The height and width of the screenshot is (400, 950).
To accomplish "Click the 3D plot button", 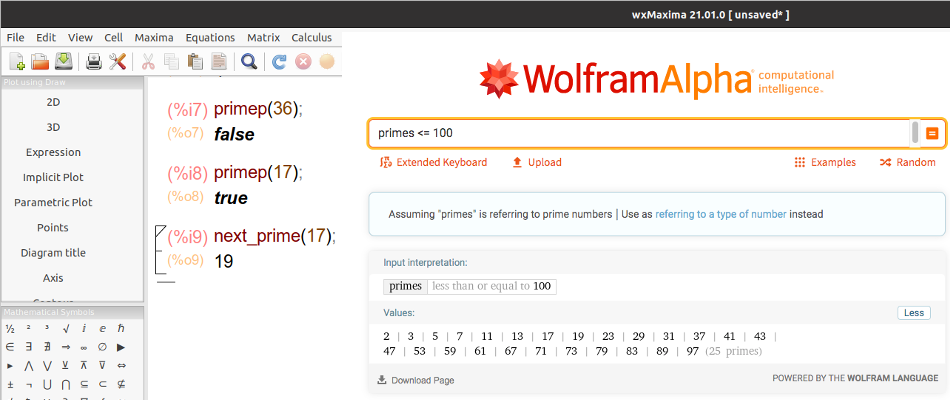I will tap(53, 127).
